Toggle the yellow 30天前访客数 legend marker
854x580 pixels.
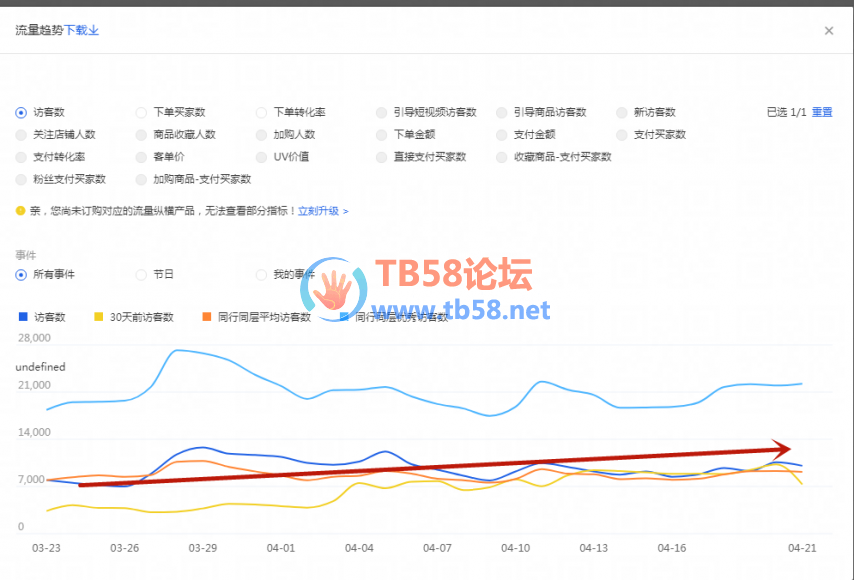pos(98,317)
